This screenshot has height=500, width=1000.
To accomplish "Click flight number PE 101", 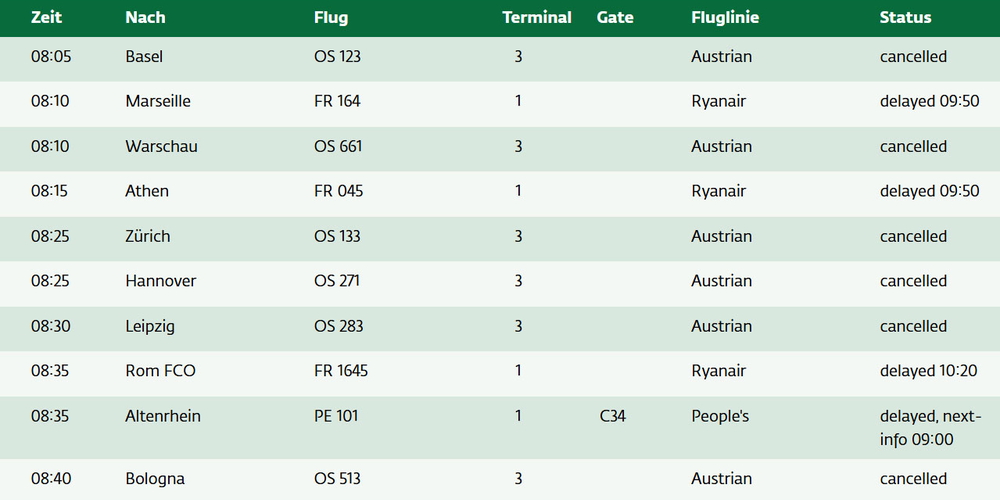I will [335, 416].
